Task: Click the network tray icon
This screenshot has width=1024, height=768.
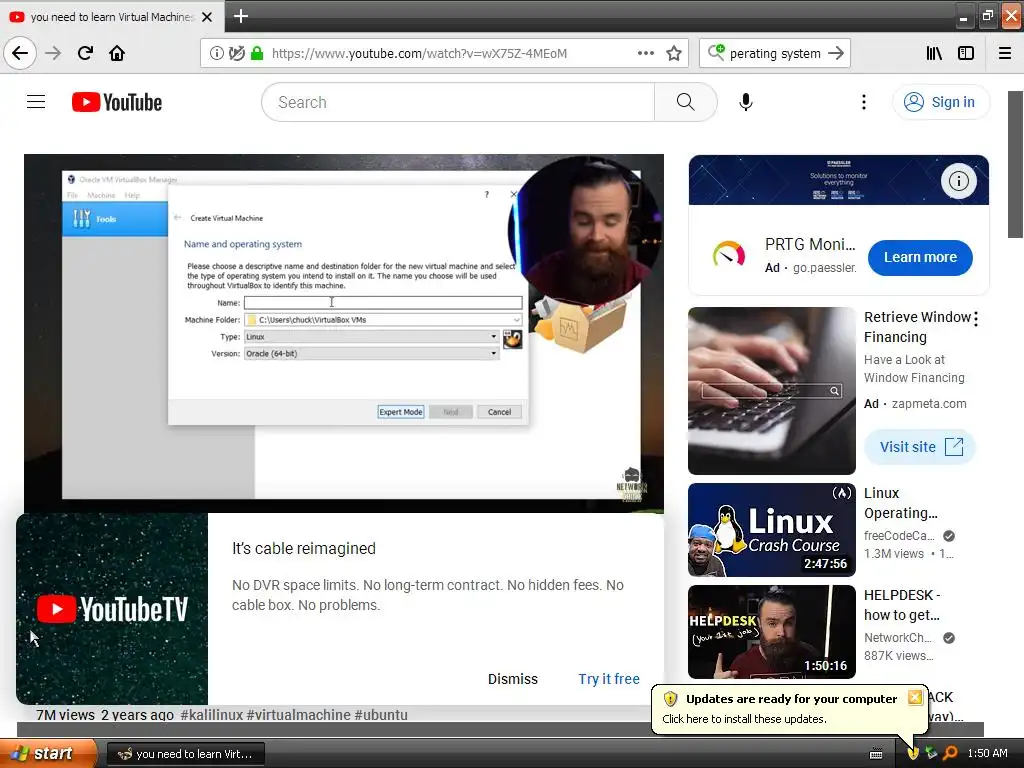Action: [x=931, y=754]
